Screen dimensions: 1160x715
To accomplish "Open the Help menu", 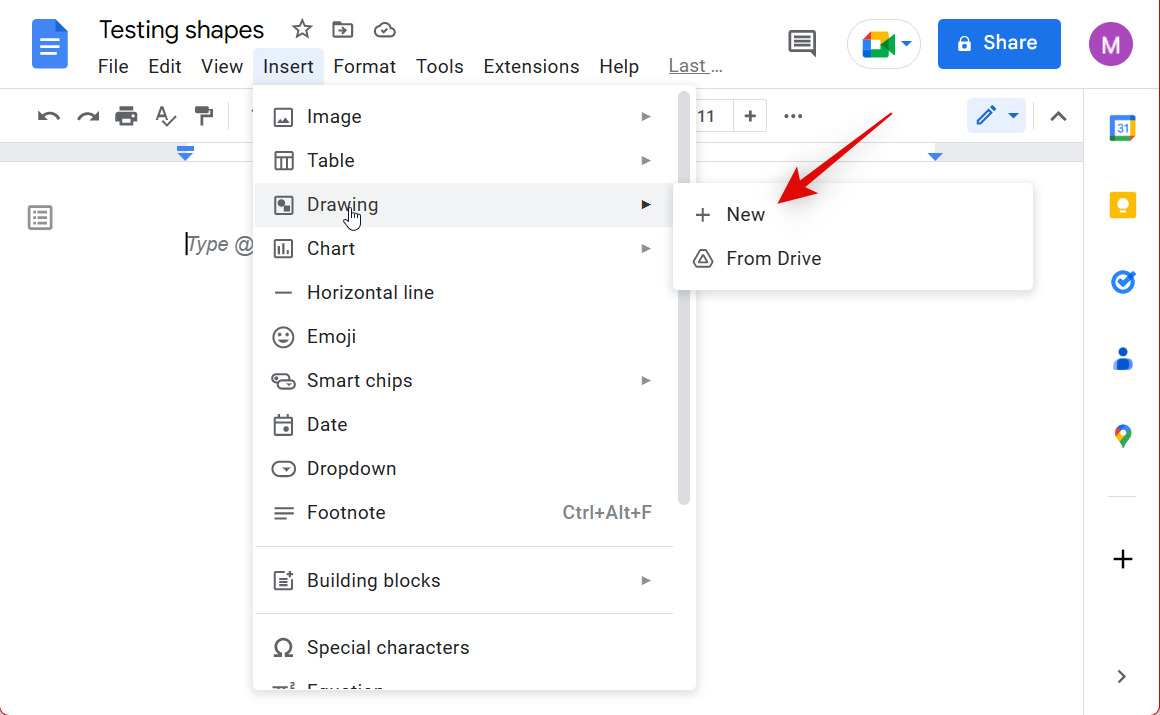I will pyautogui.click(x=619, y=67).
